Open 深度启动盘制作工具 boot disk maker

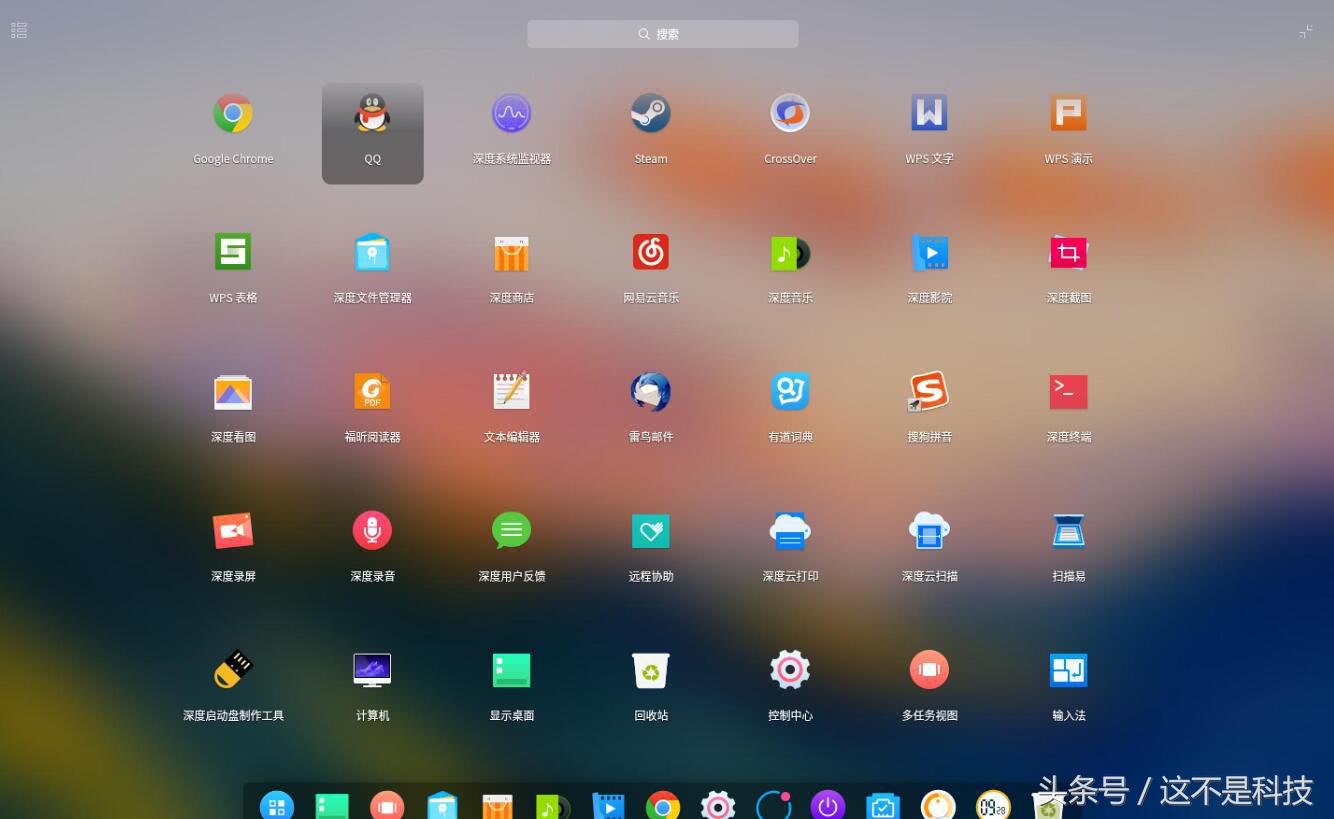pos(233,670)
